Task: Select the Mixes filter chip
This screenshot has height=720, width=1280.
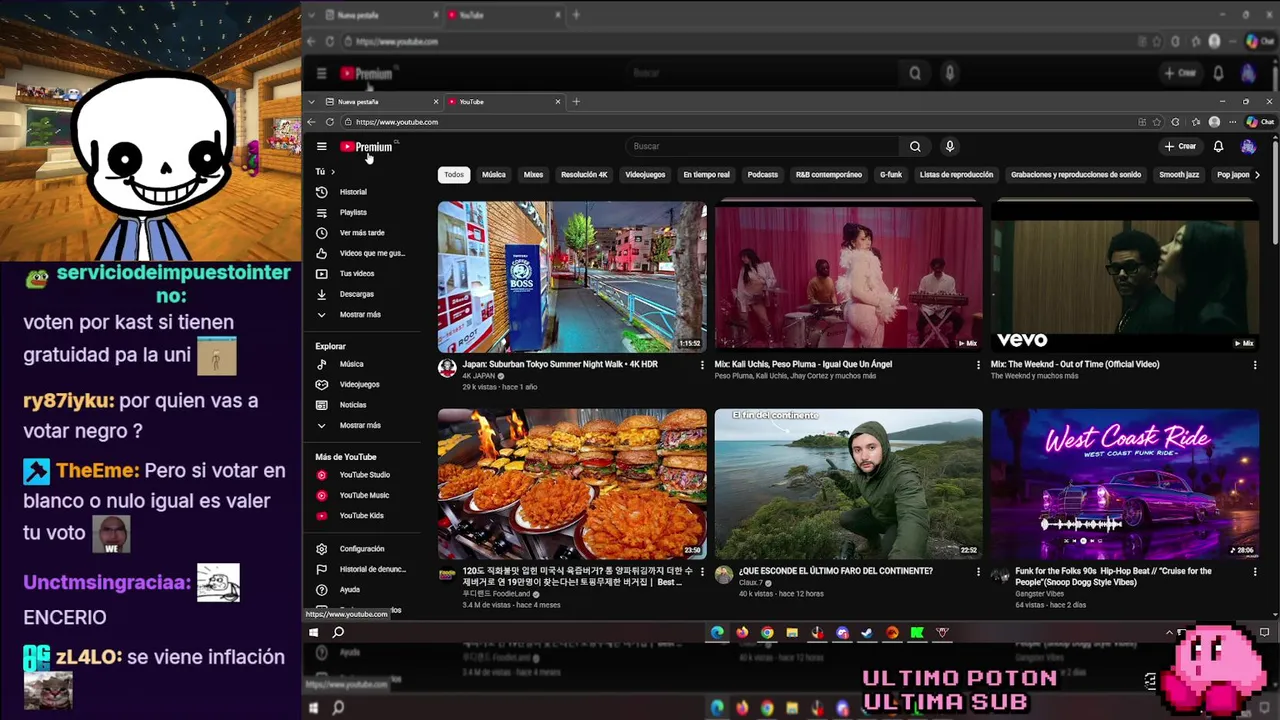Action: pyautogui.click(x=533, y=175)
